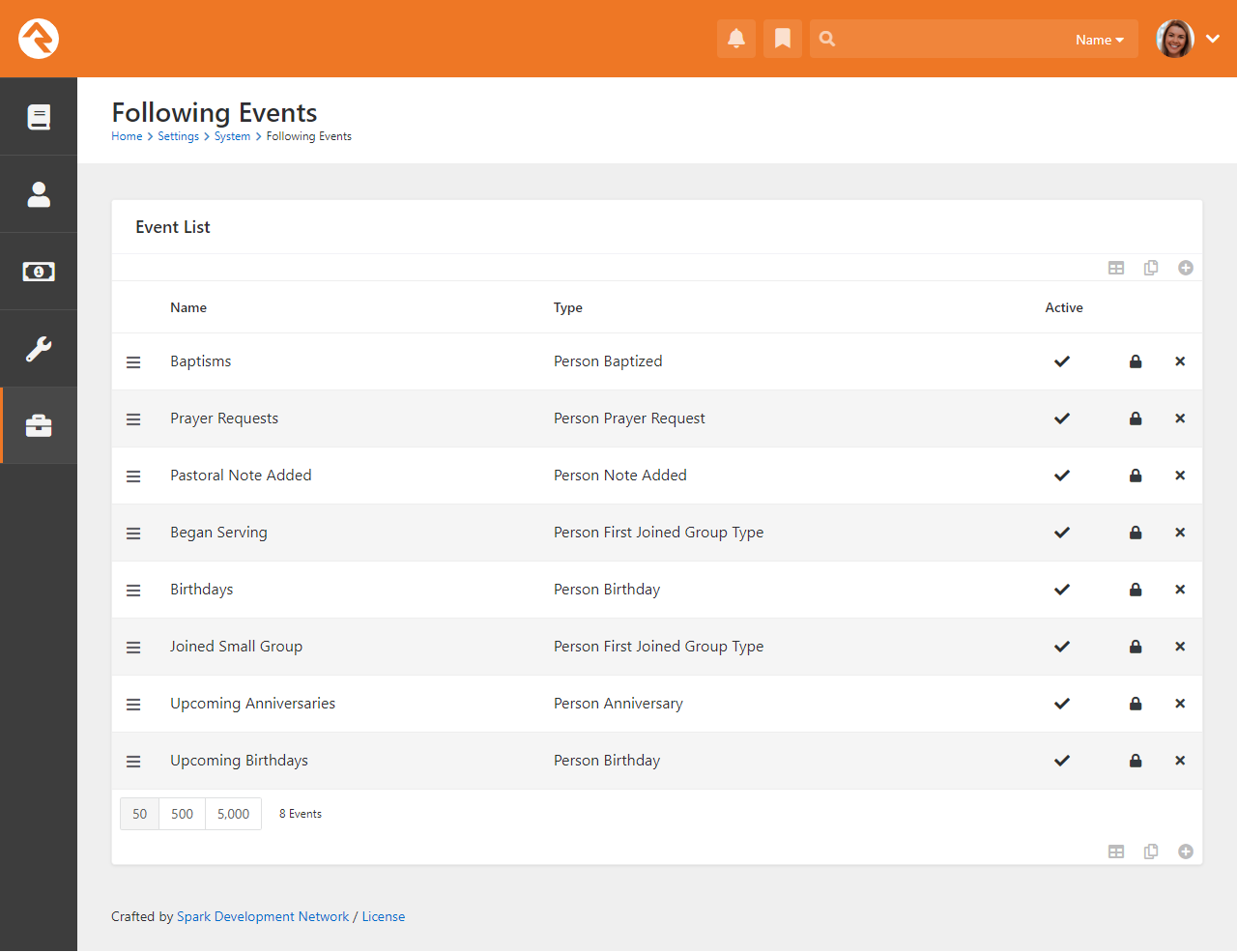Grab reorder handle for Prayer Requests row
1237x952 pixels.
(133, 419)
